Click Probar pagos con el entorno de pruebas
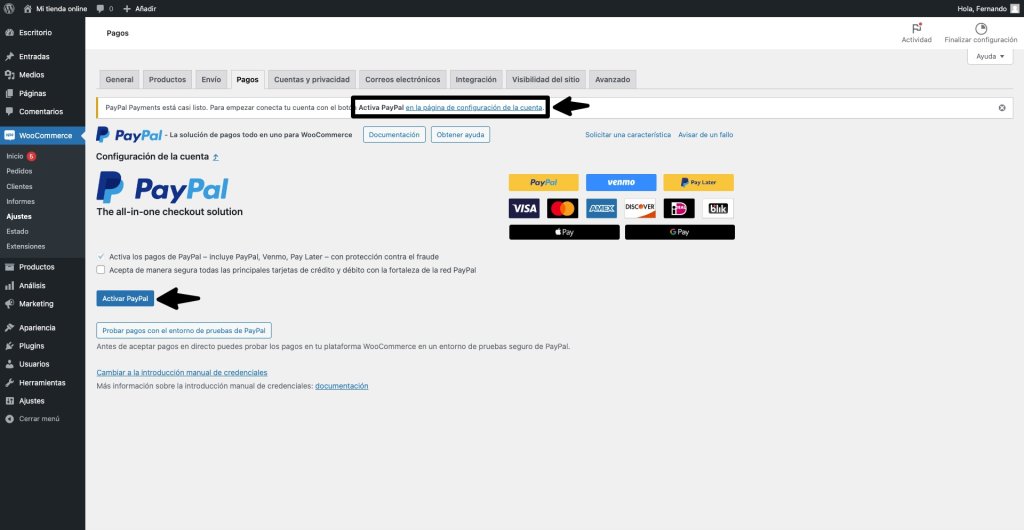This screenshot has width=1024, height=530. click(x=184, y=330)
